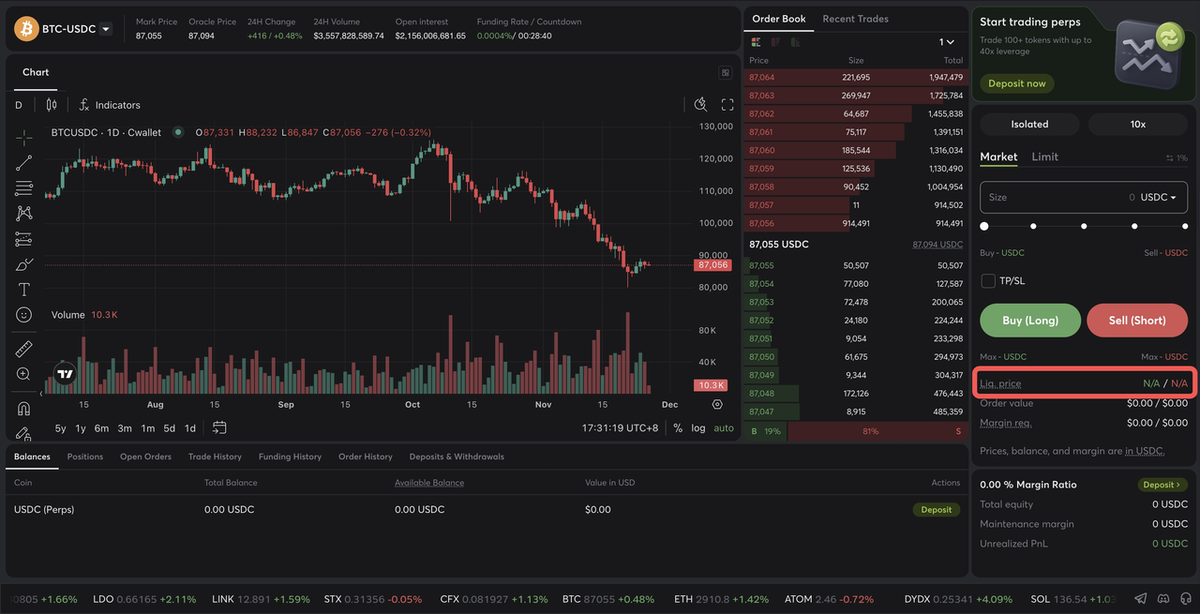Switch to the Recent Trades tab
The height and width of the screenshot is (614, 1200).
pyautogui.click(x=855, y=19)
